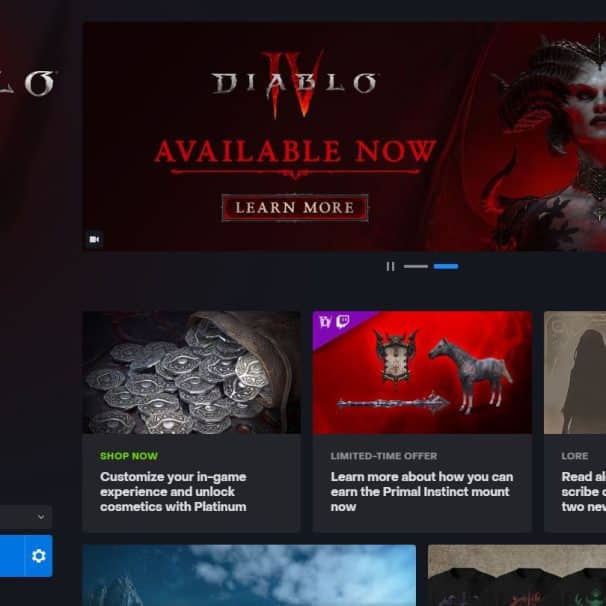The width and height of the screenshot is (606, 606).
Task: Click the Available Now banner headline
Action: click(295, 151)
